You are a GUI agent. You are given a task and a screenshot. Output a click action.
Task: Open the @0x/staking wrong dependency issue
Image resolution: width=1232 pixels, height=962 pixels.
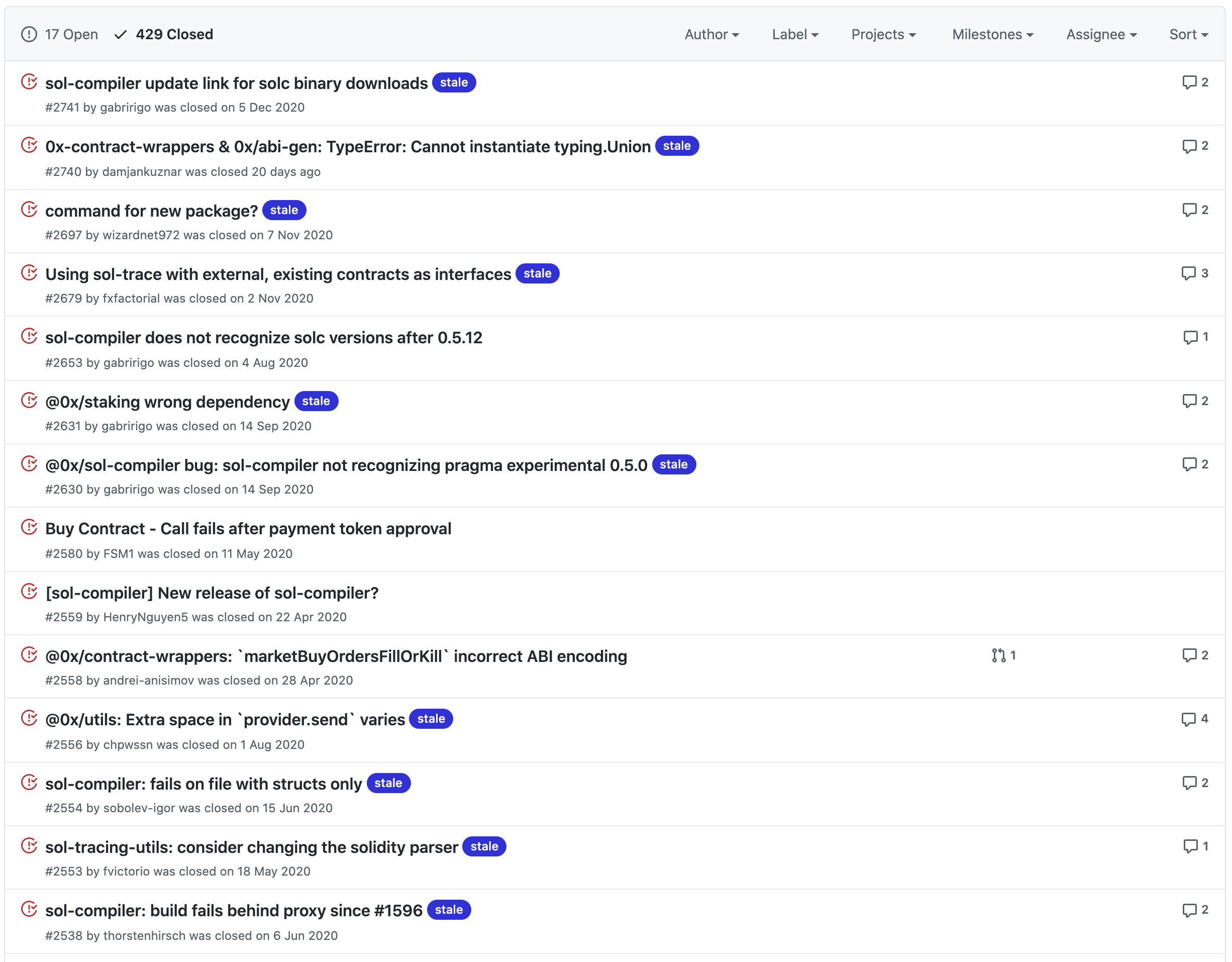tap(167, 402)
